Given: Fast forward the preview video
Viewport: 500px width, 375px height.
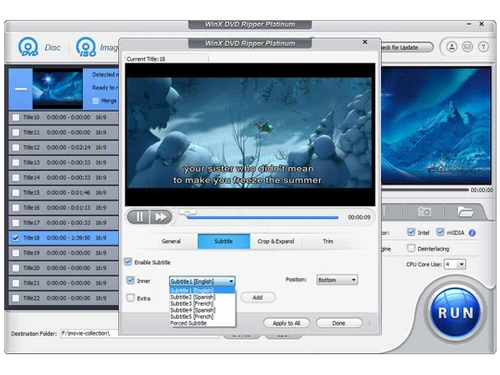Looking at the screenshot, I should [x=161, y=217].
